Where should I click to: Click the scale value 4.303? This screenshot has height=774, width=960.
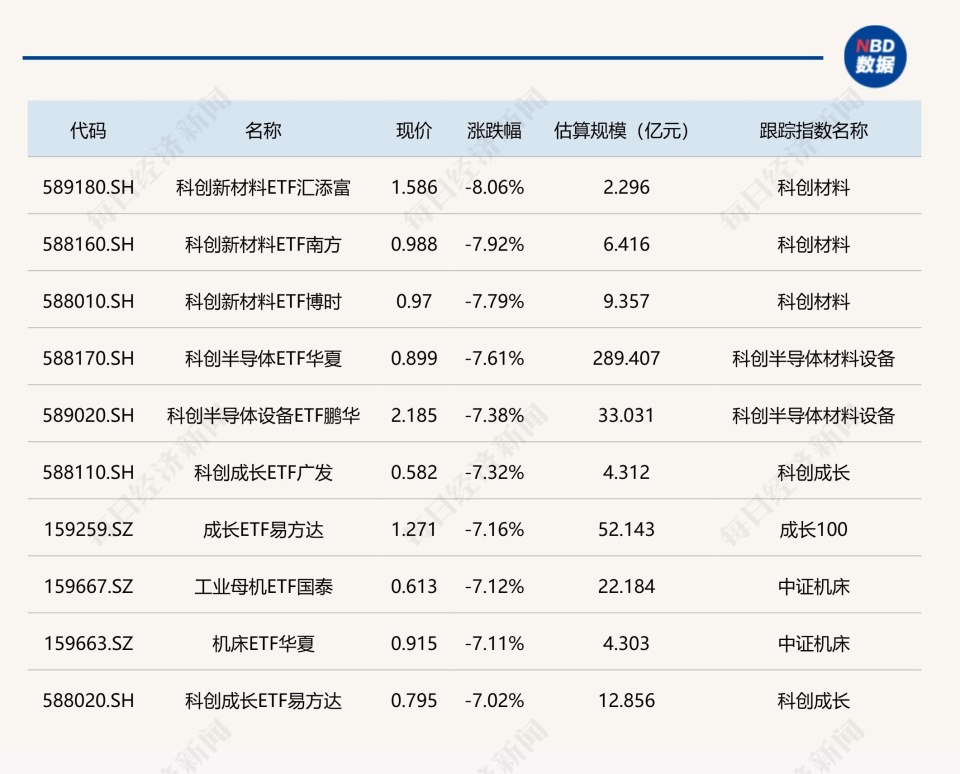[626, 643]
